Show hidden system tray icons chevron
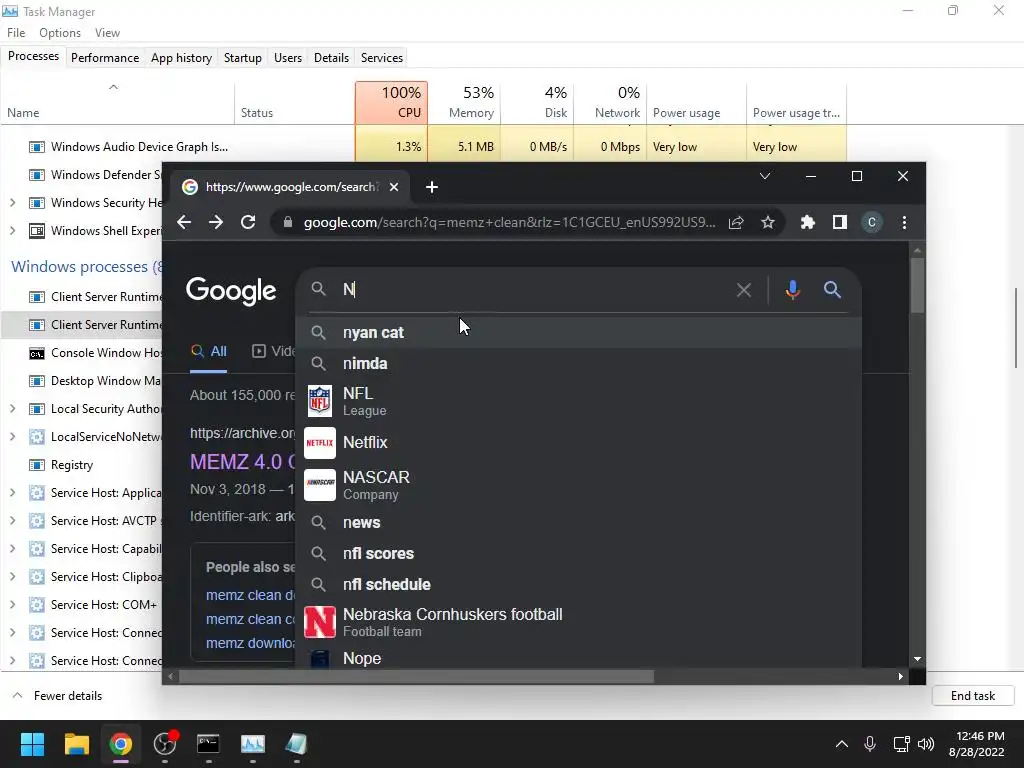 tap(842, 744)
